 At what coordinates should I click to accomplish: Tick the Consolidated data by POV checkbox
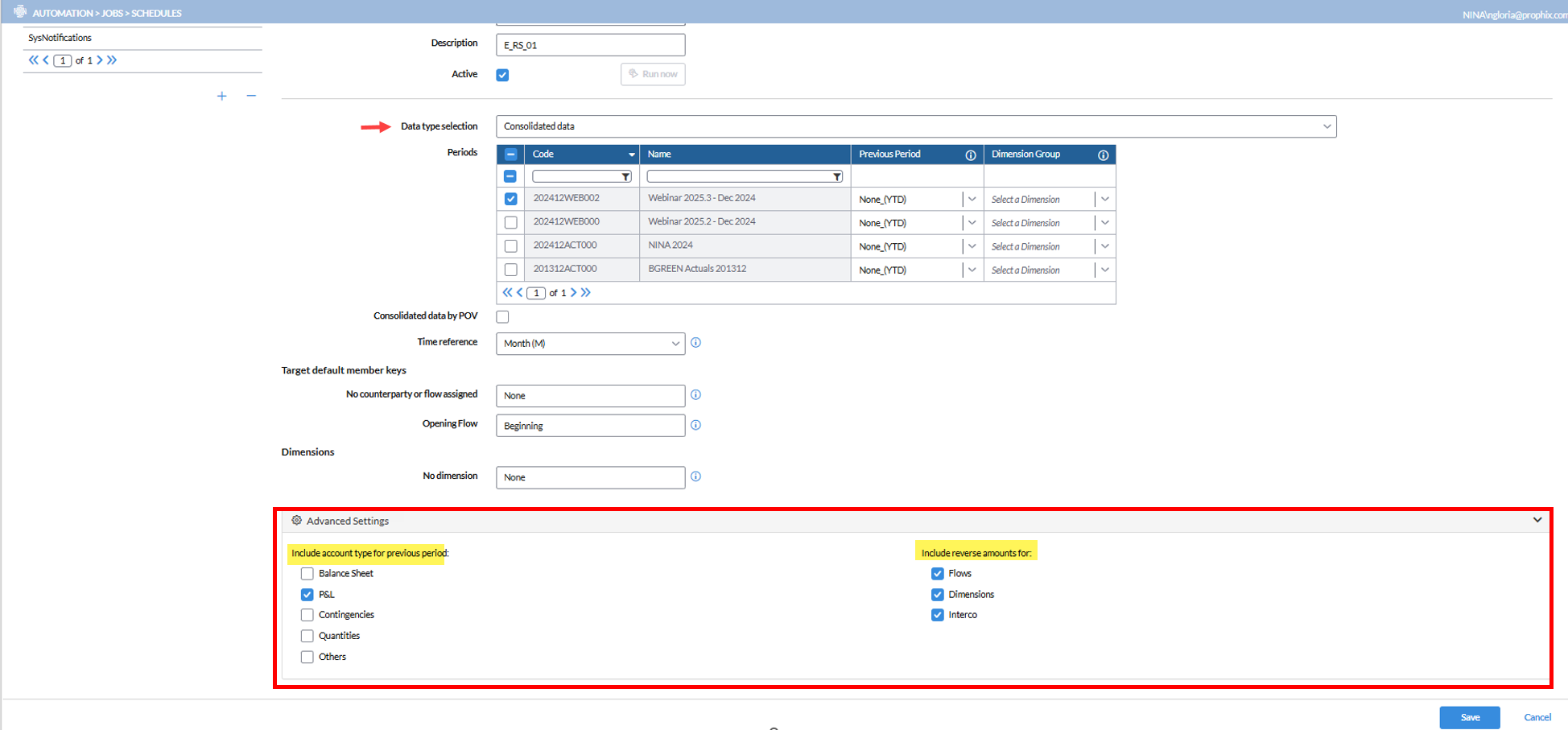pos(503,317)
